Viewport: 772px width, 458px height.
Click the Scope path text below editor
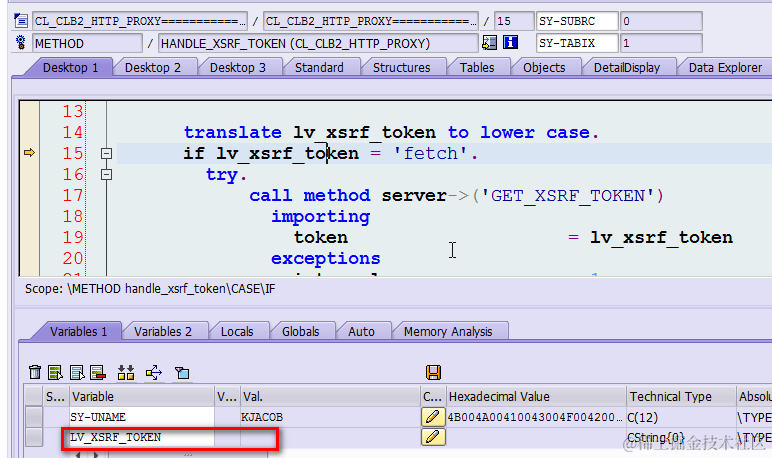[x=150, y=289]
